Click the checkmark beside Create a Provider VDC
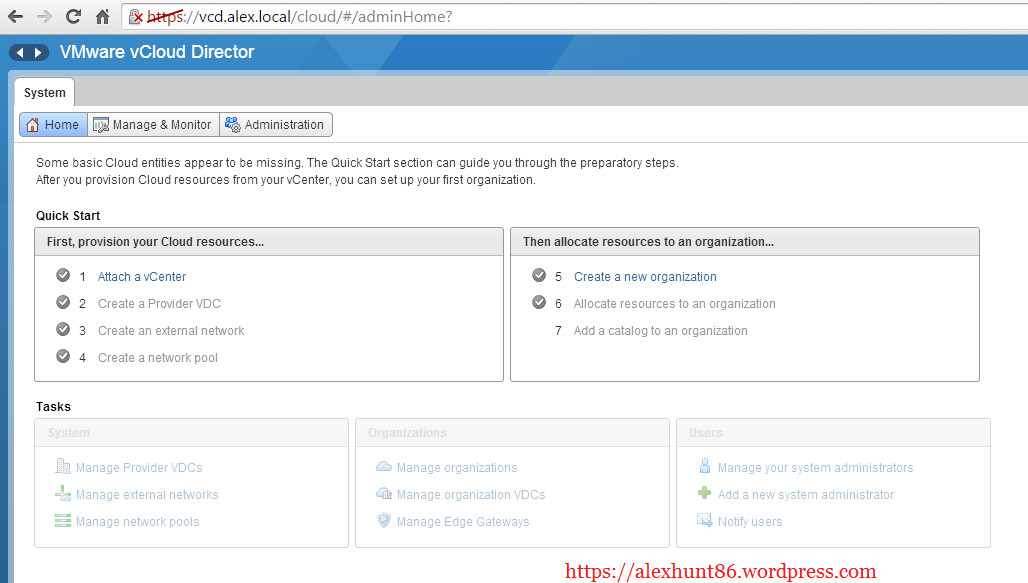Image resolution: width=1028 pixels, height=583 pixels. (63, 302)
